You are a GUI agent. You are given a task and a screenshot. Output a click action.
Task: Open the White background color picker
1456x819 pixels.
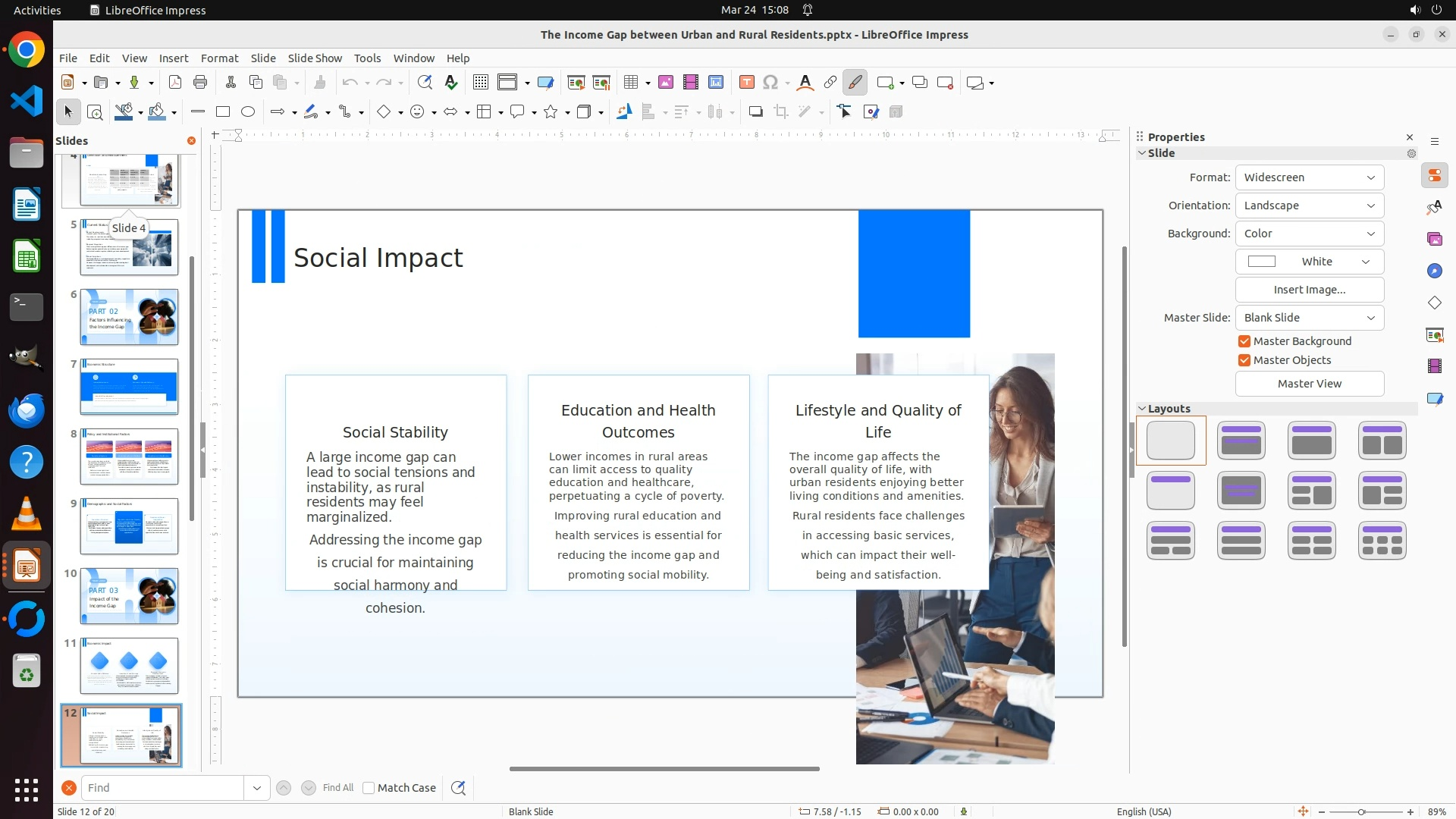[x=1309, y=262]
